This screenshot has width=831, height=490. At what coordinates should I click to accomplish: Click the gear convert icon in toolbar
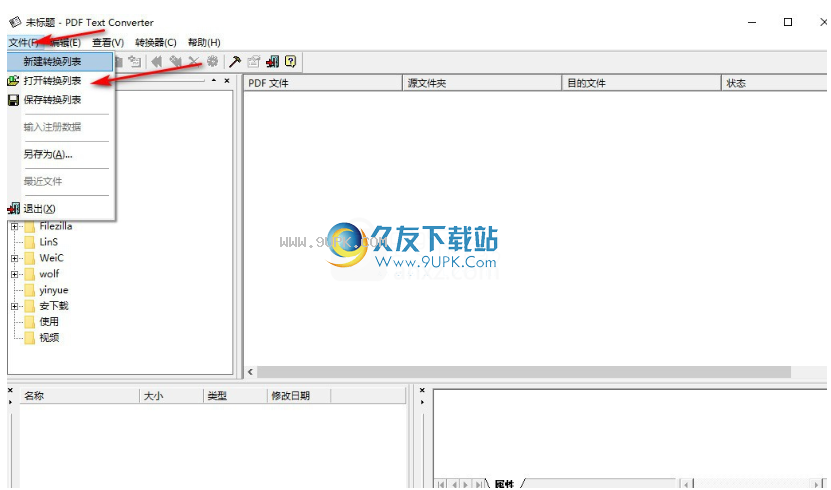coord(213,61)
